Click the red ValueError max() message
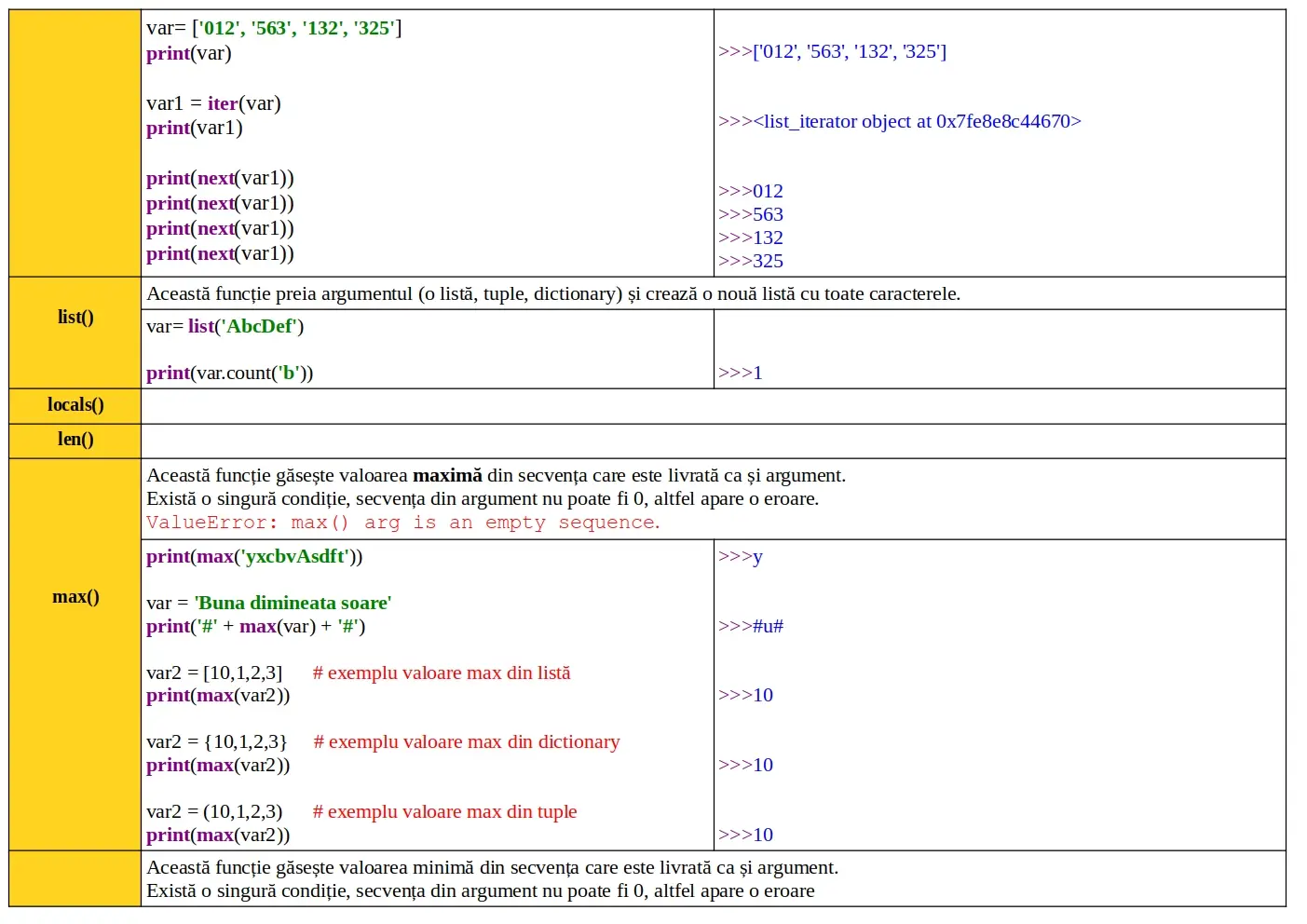Viewport: 1307px width, 924px height. click(x=403, y=523)
